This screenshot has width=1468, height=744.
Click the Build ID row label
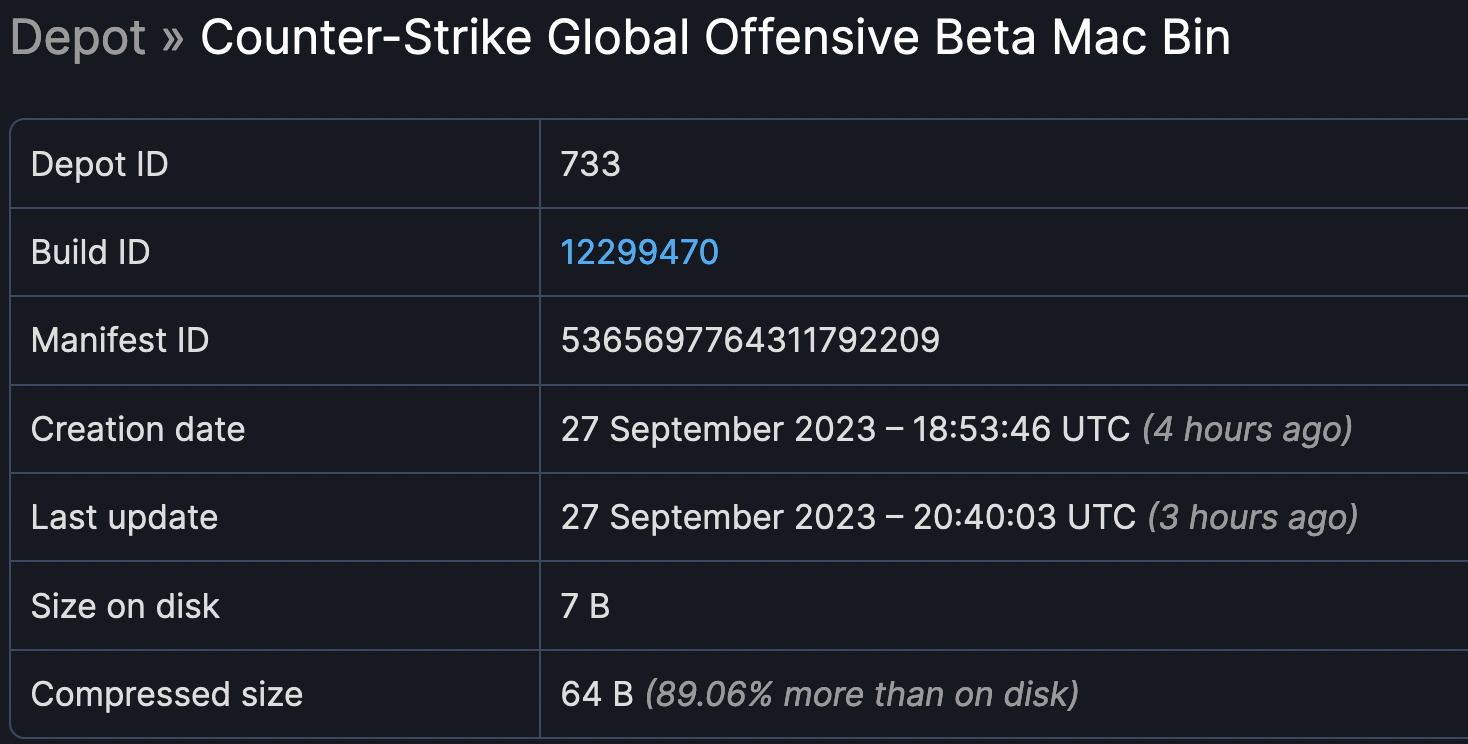[91, 252]
